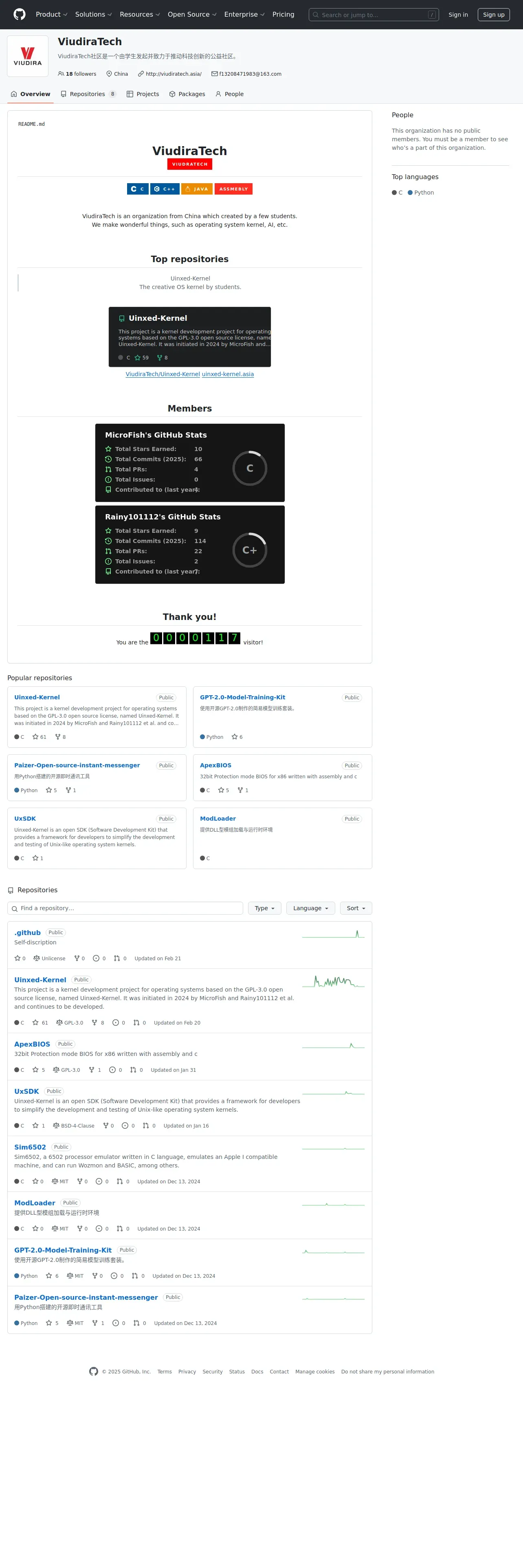
Task: Click the C language badge
Action: [x=138, y=189]
